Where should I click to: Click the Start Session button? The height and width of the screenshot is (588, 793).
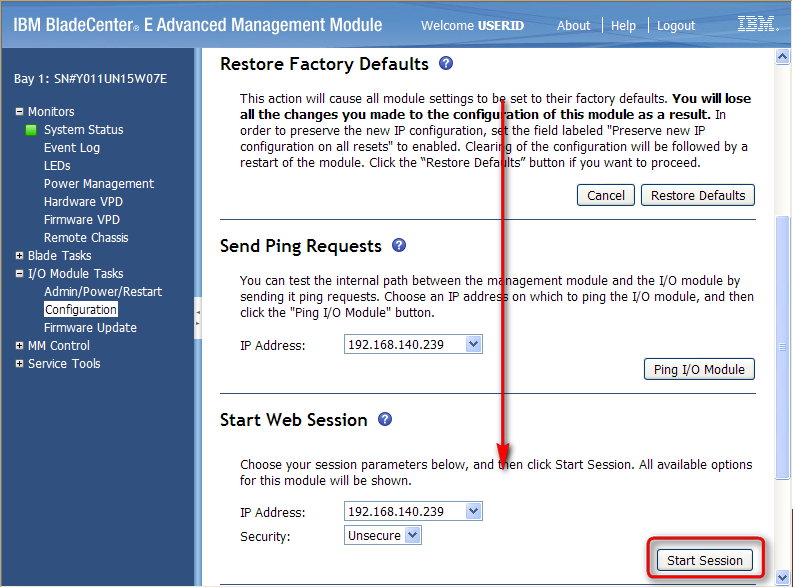click(704, 561)
